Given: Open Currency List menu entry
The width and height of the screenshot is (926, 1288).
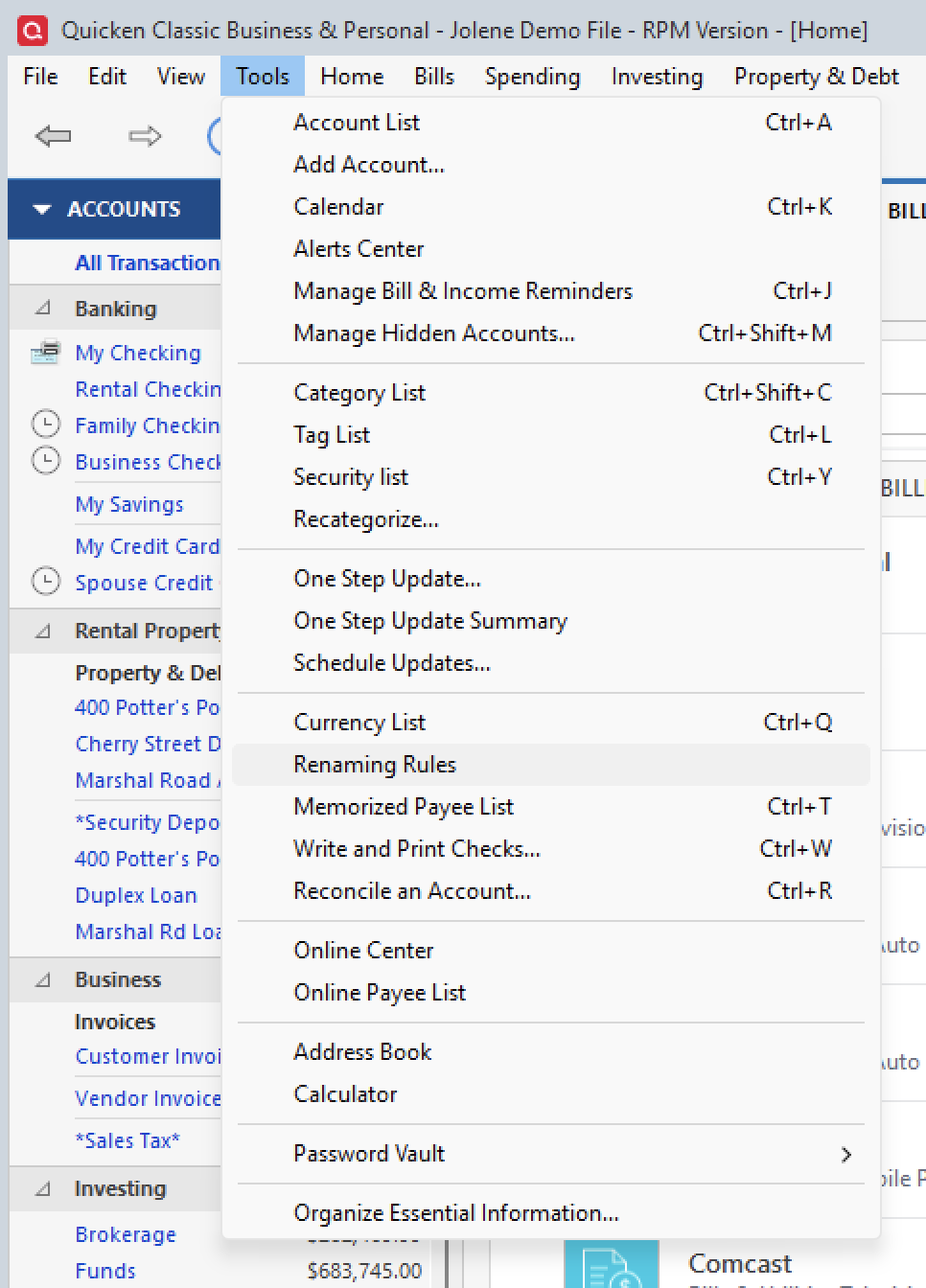Looking at the screenshot, I should [551, 723].
